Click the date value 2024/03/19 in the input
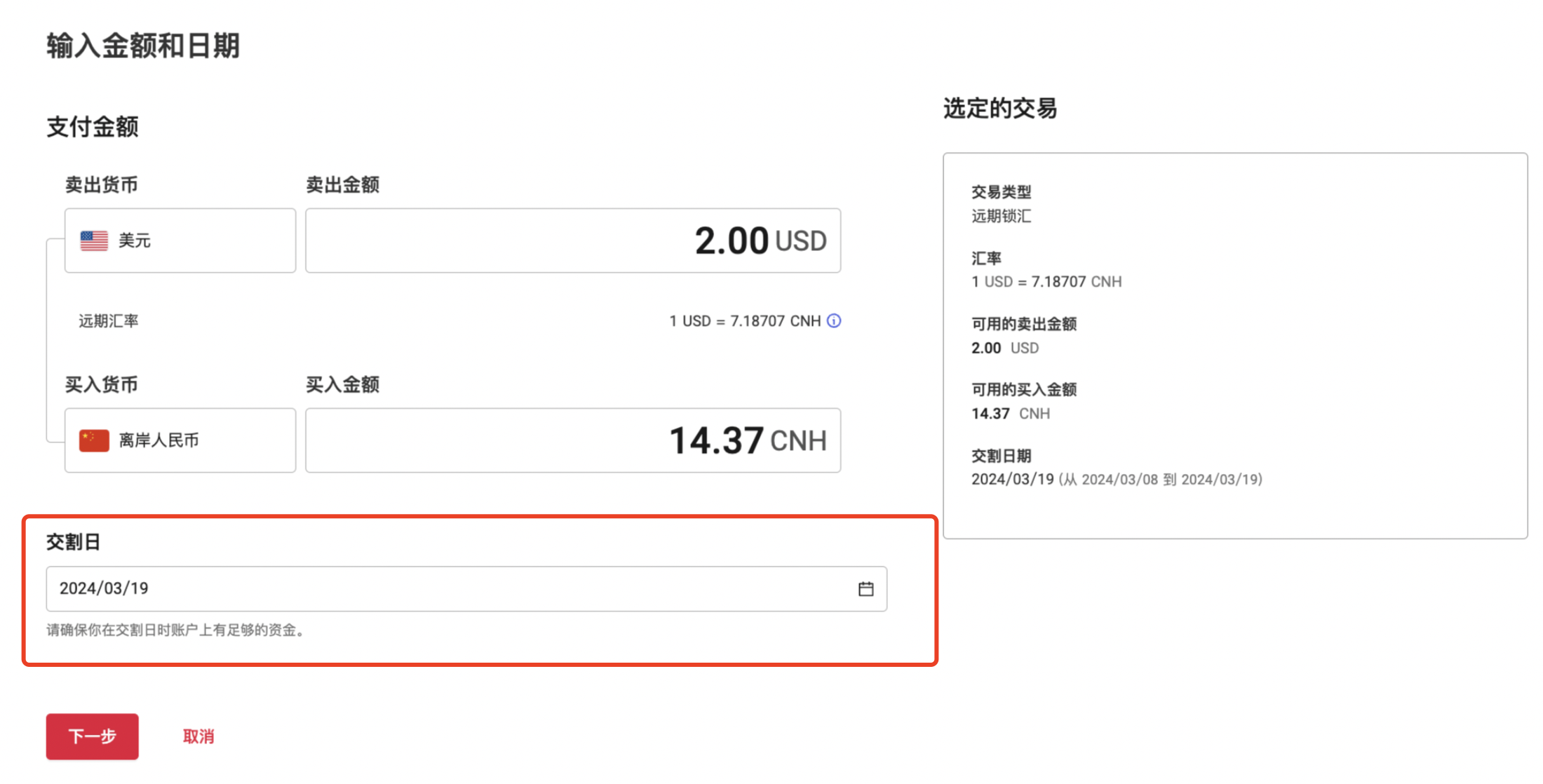This screenshot has height=784, width=1543. (106, 588)
